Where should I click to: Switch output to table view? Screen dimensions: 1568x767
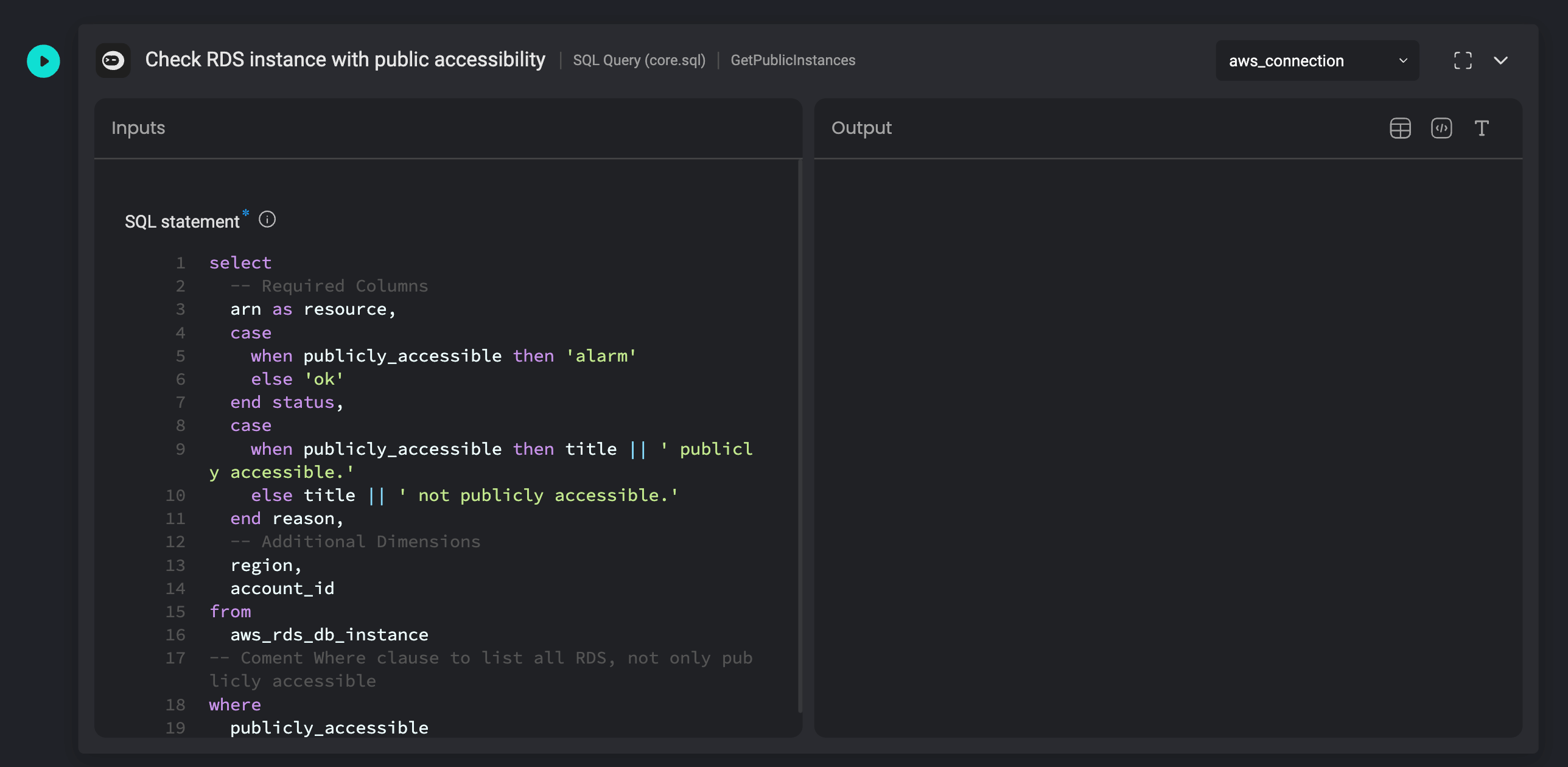(x=1400, y=128)
